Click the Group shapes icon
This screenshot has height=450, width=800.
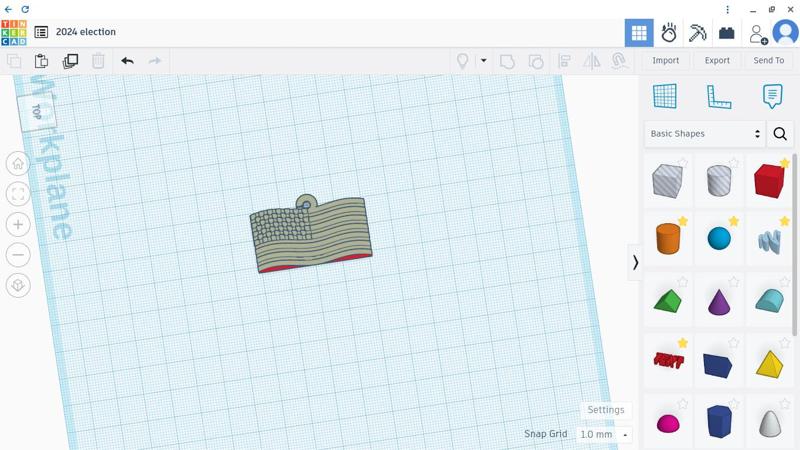pos(507,62)
